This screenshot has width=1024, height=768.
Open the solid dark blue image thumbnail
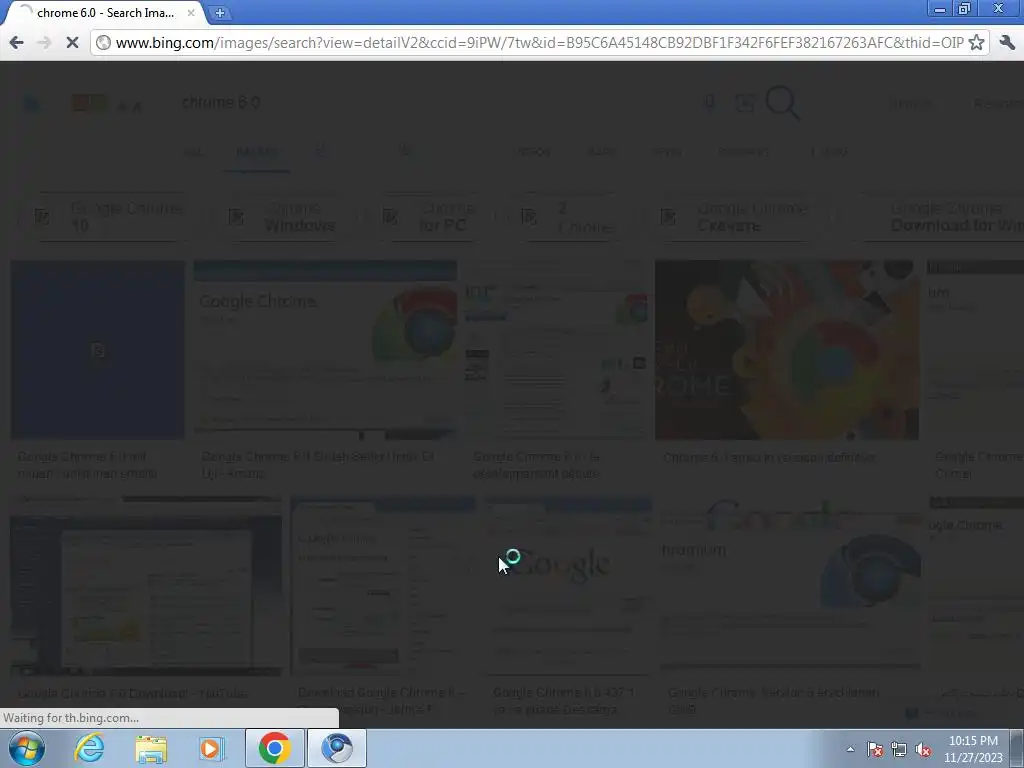tap(98, 350)
